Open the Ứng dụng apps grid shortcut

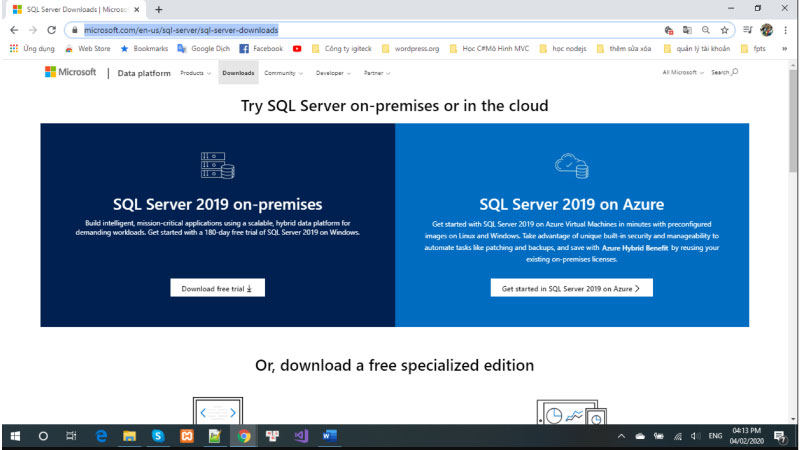[x=32, y=48]
